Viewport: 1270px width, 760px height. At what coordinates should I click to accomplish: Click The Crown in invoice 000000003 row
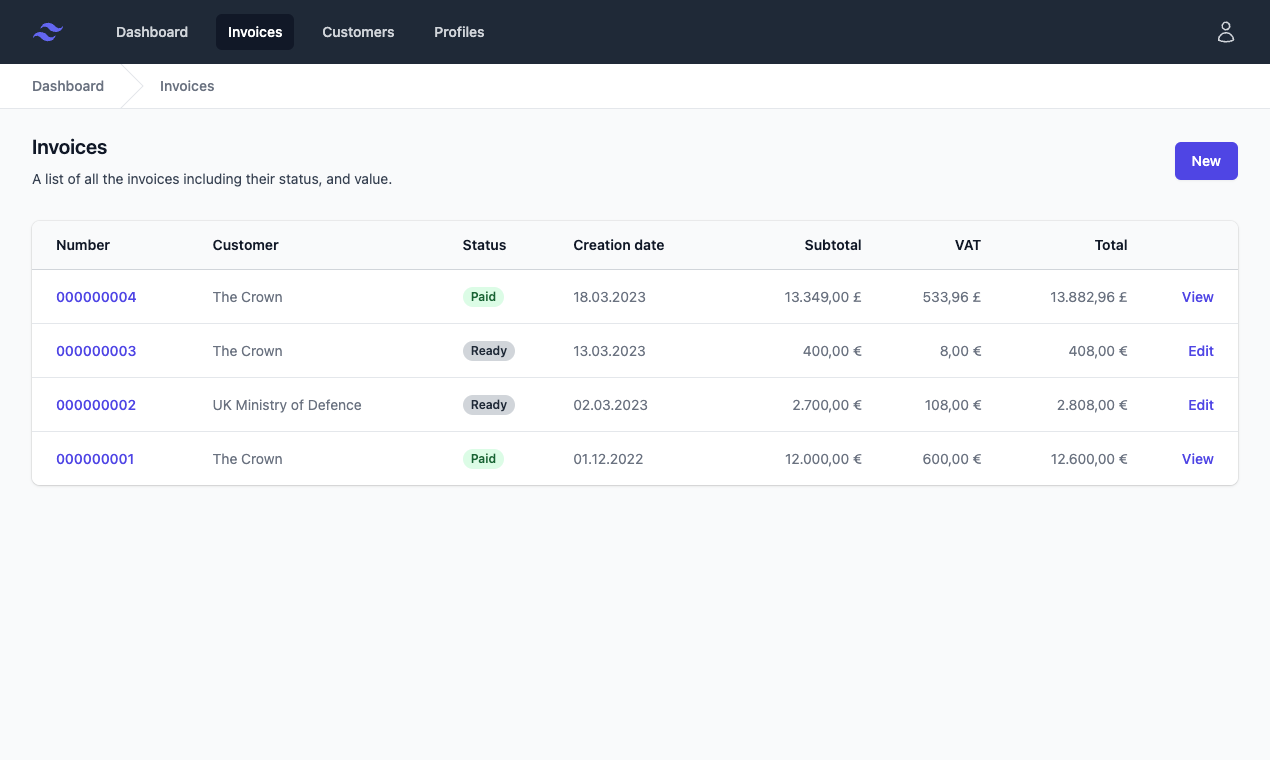[x=248, y=351]
